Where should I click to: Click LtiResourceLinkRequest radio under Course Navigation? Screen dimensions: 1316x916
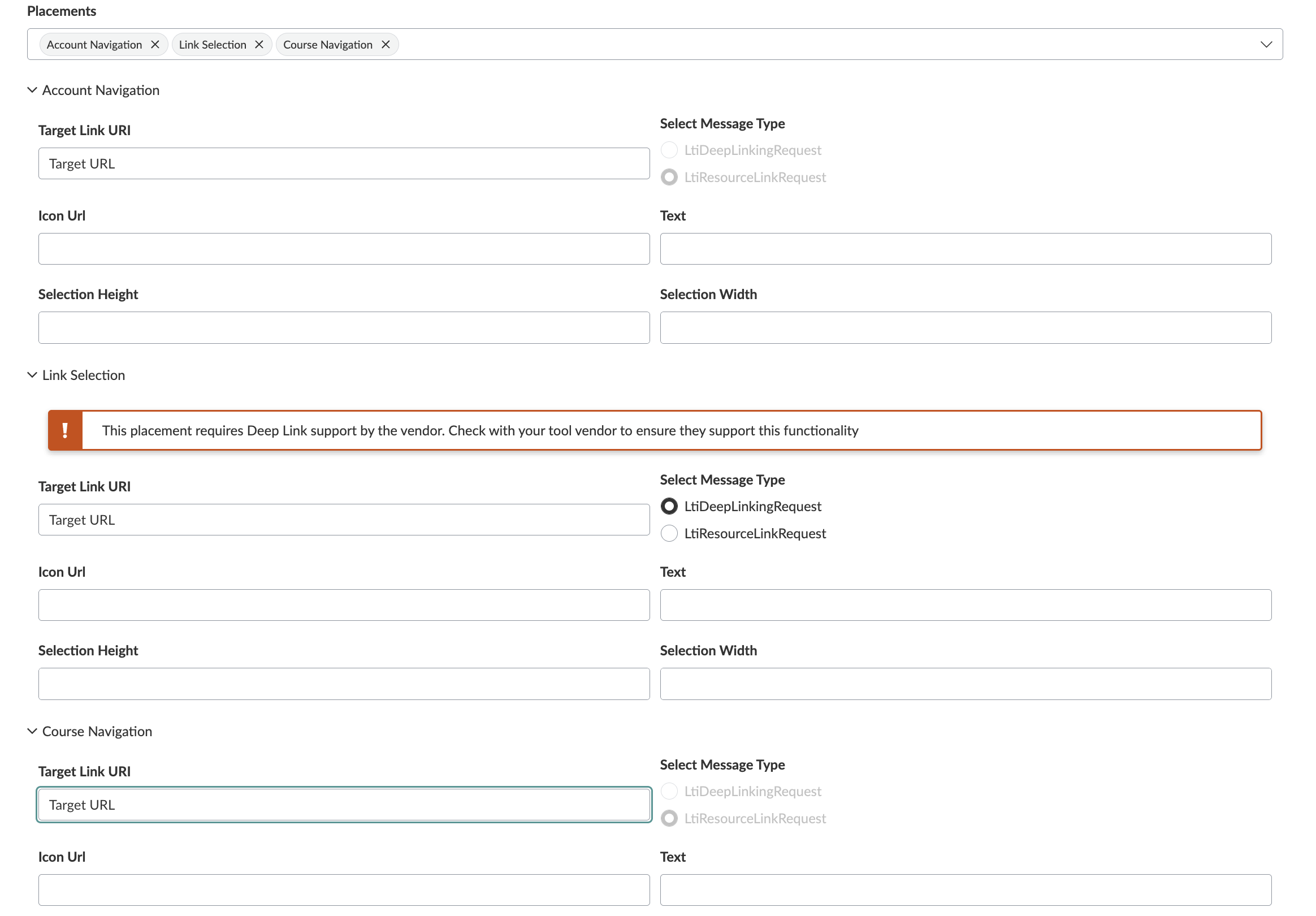pyautogui.click(x=669, y=819)
